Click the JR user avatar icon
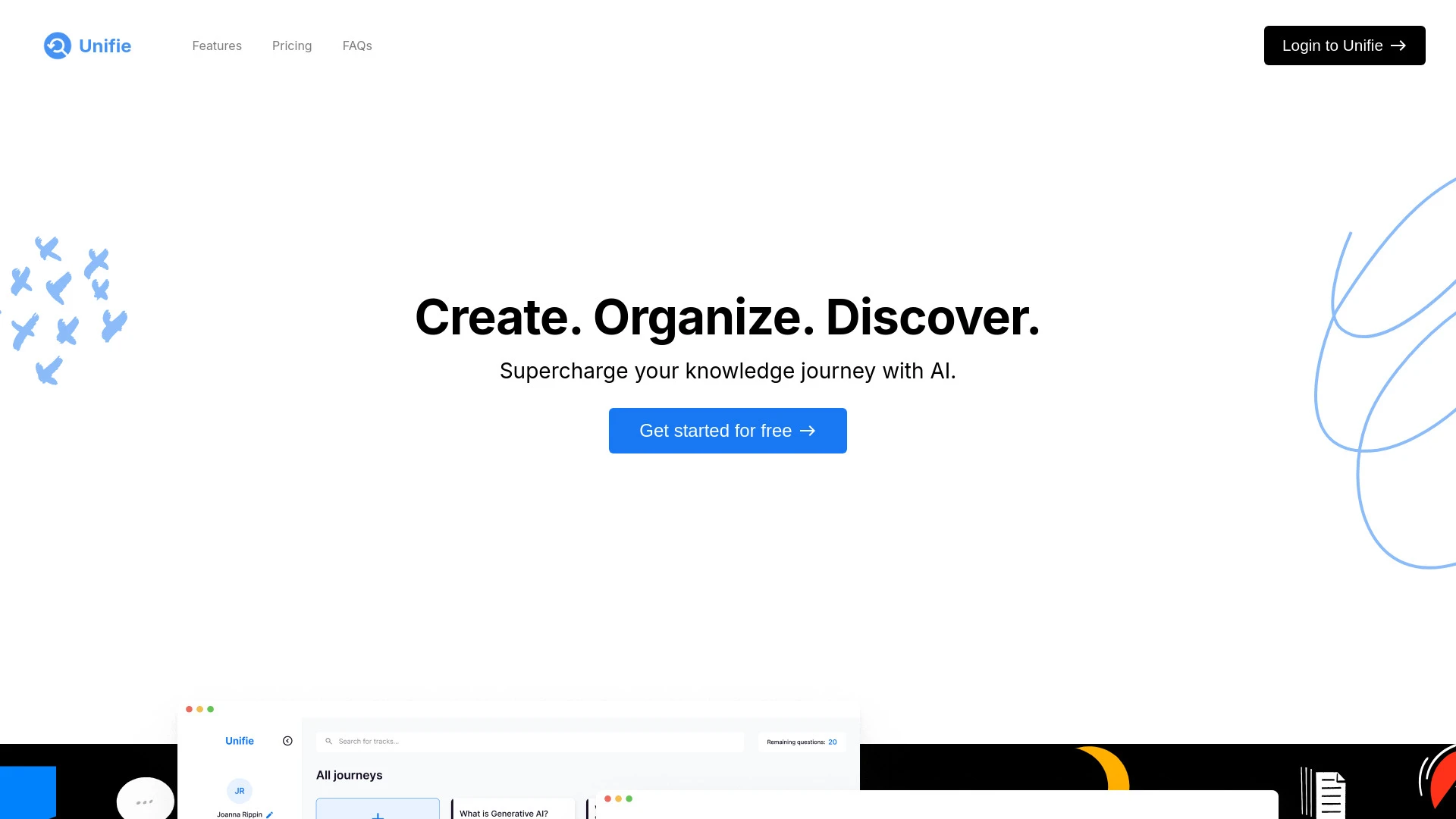The image size is (1456, 819). coord(240,791)
